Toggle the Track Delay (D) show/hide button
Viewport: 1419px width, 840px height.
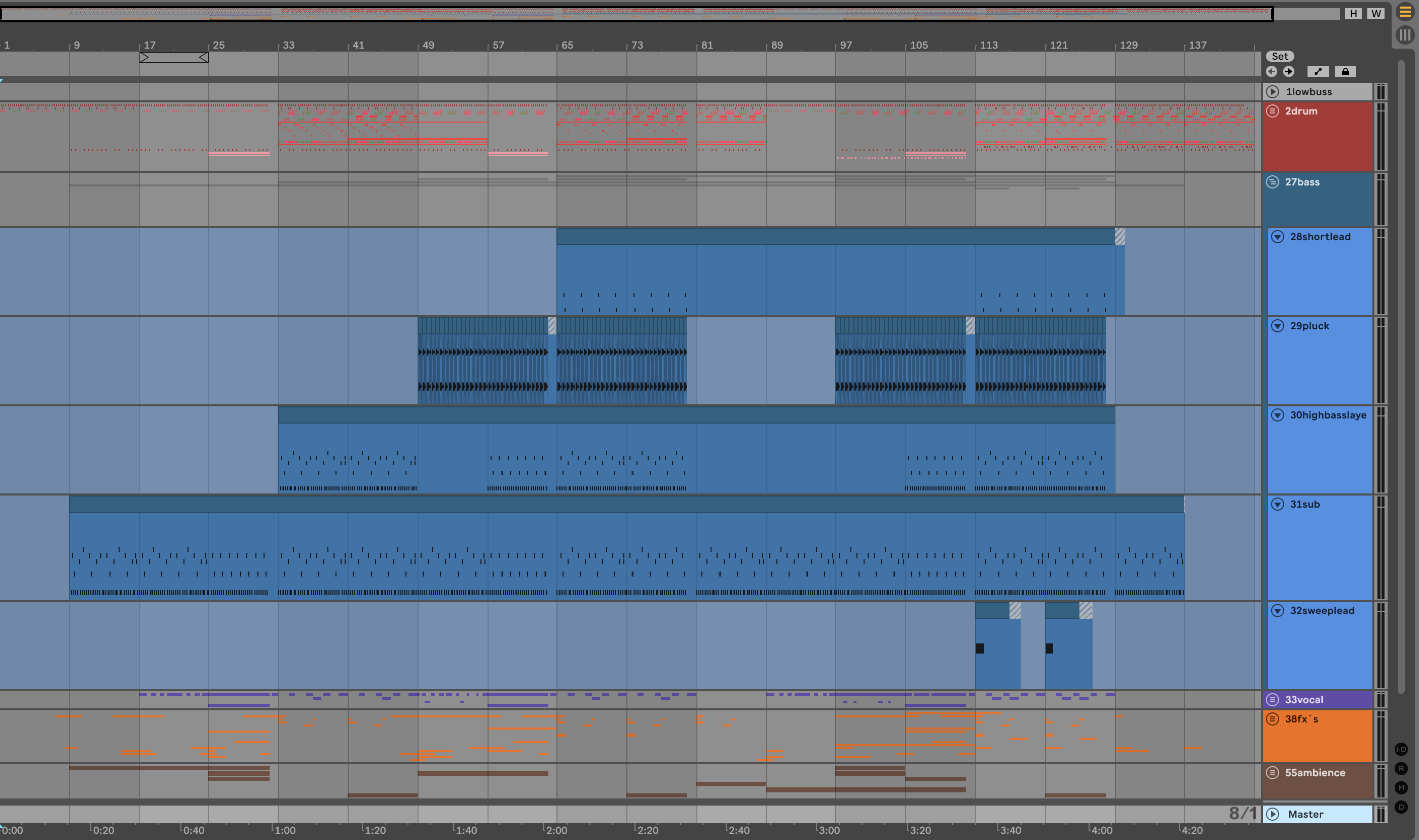tap(1401, 807)
